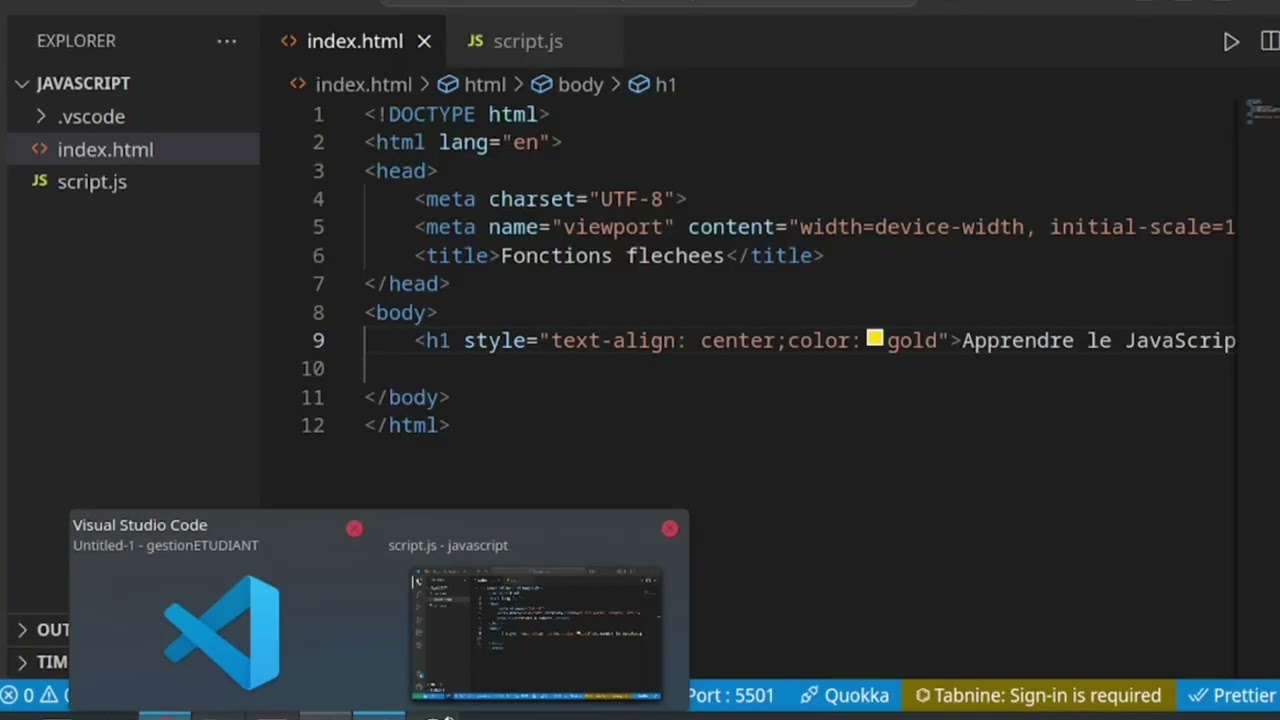1280x720 pixels.
Task: Click the charset="UTF-8" attribute text
Action: click(581, 199)
